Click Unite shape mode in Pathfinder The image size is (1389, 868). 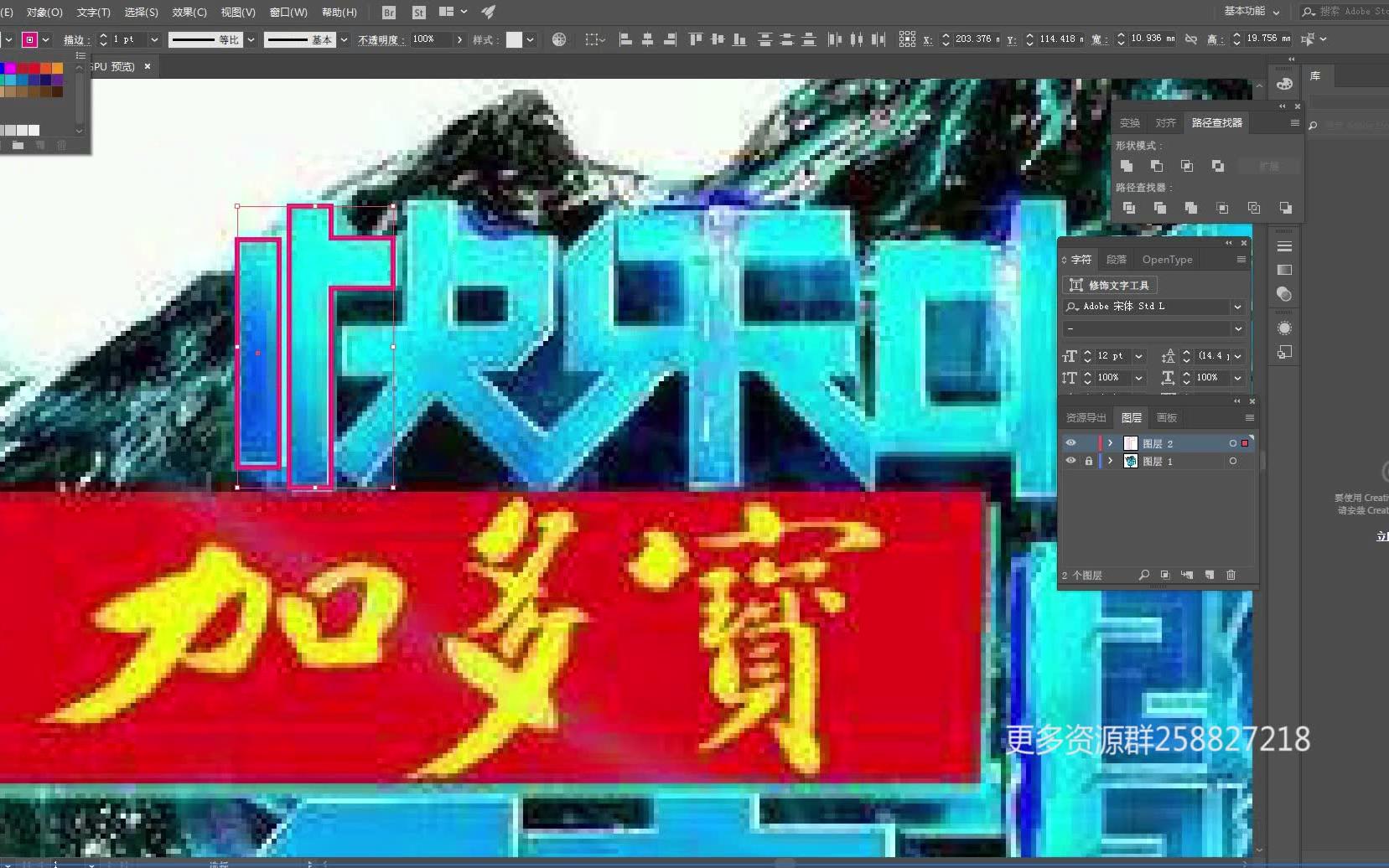(1127, 166)
